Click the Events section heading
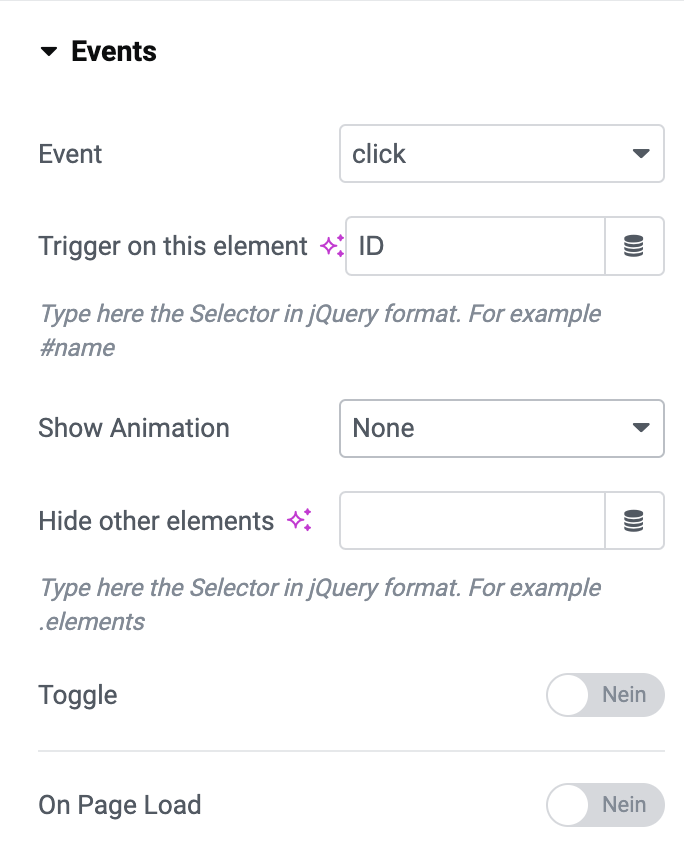Screen dimensions: 684x858 114,51
